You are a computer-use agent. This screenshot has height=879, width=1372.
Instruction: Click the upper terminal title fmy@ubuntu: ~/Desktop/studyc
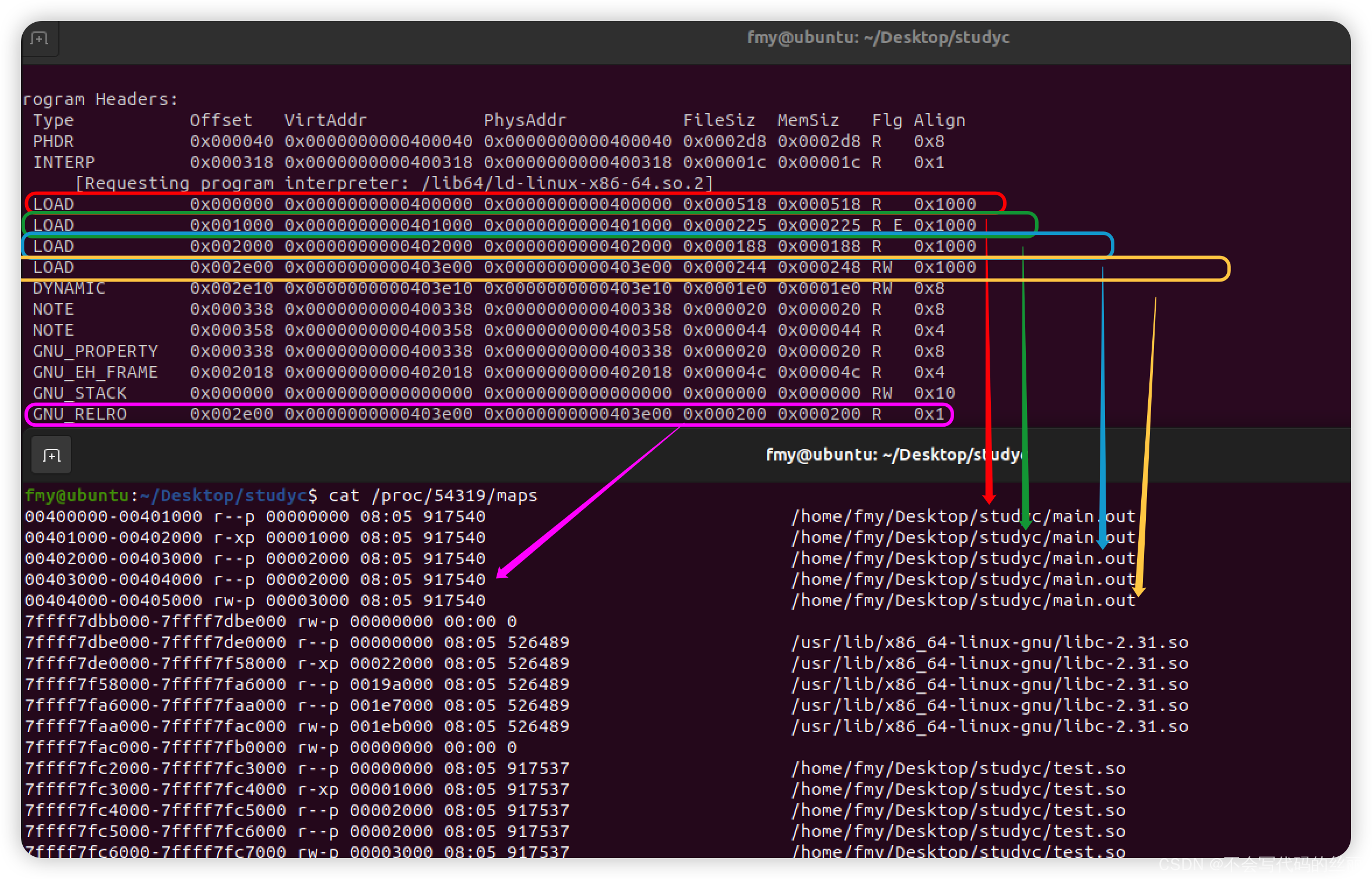[878, 37]
